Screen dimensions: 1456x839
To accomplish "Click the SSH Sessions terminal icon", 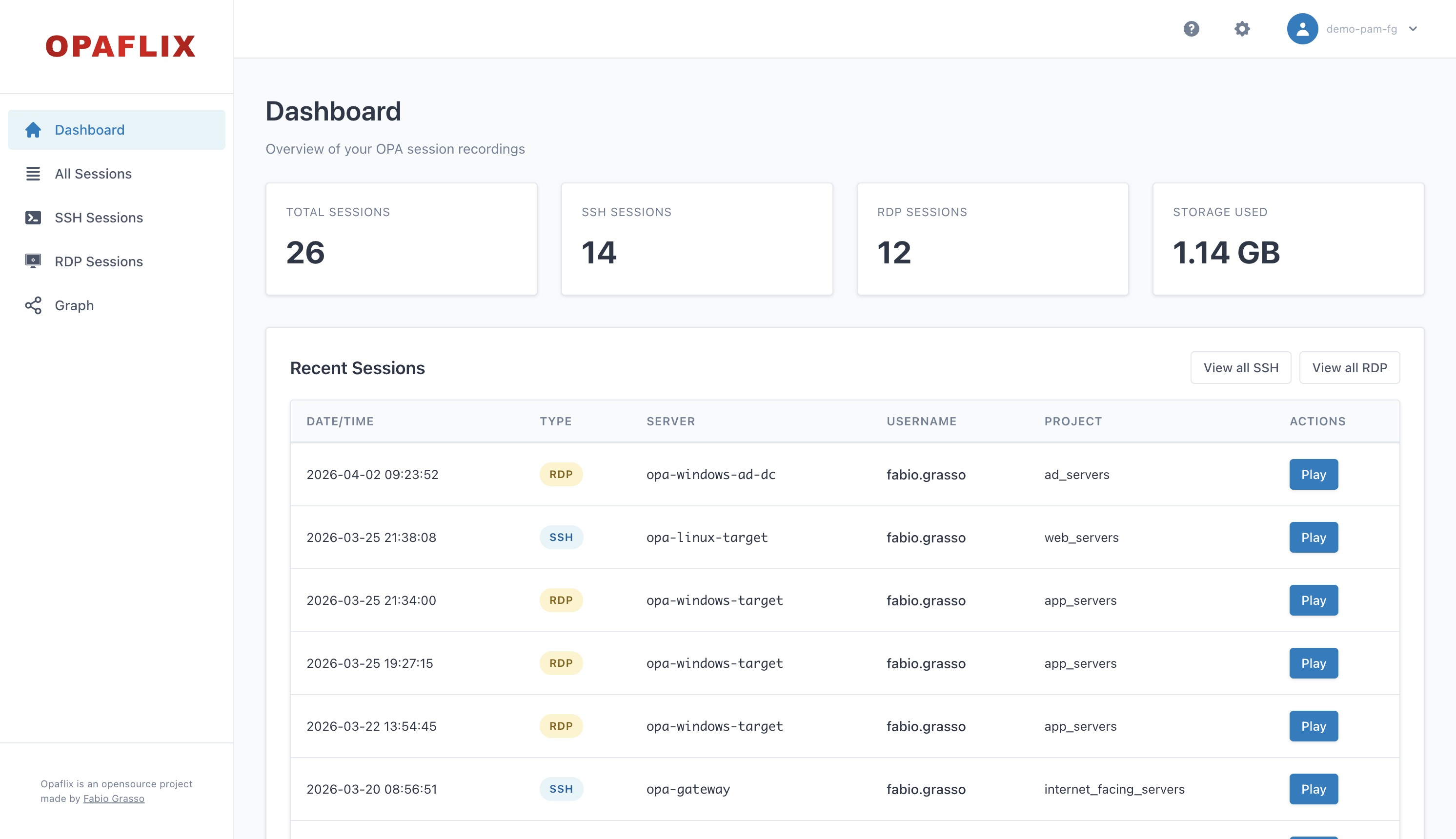I will [33, 217].
